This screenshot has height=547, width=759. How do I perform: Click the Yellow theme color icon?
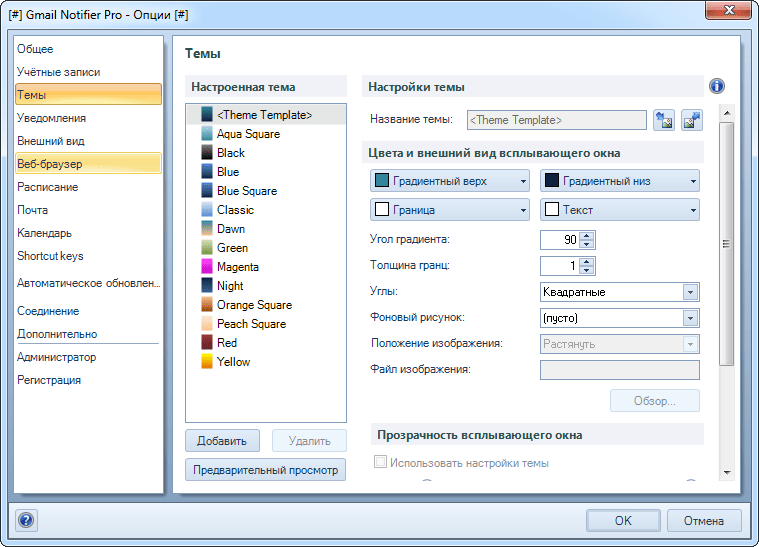click(x=207, y=362)
